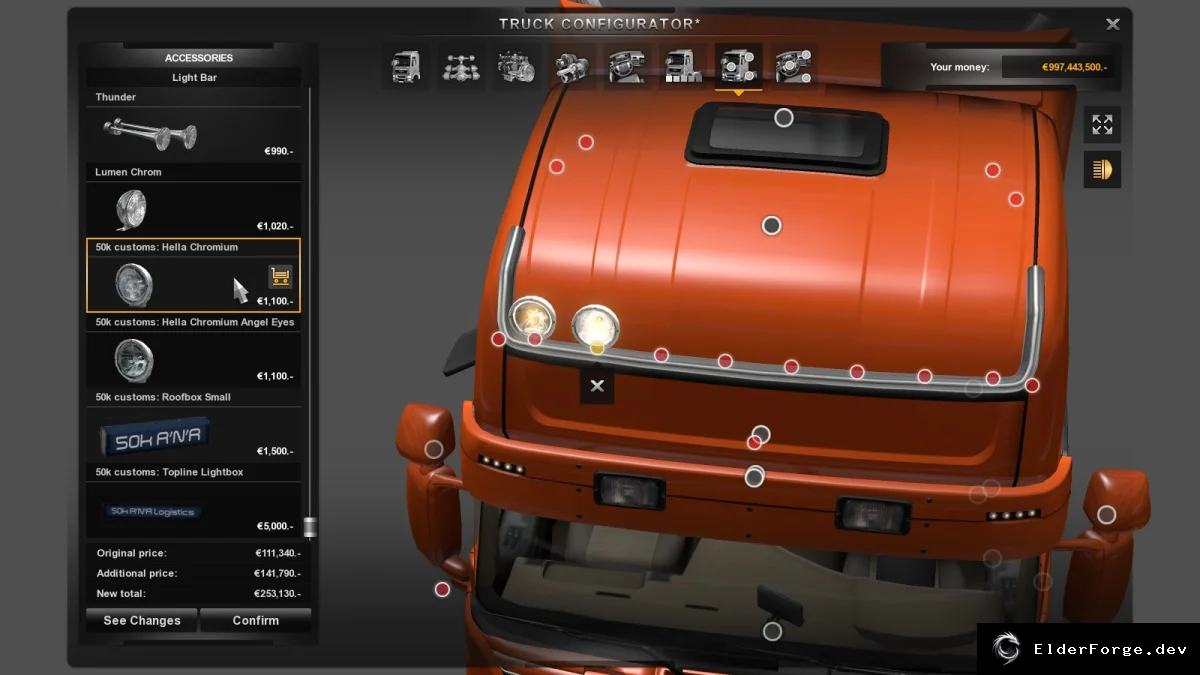Click the ACCESSORIES panel title
The image size is (1200, 675).
pos(199,58)
